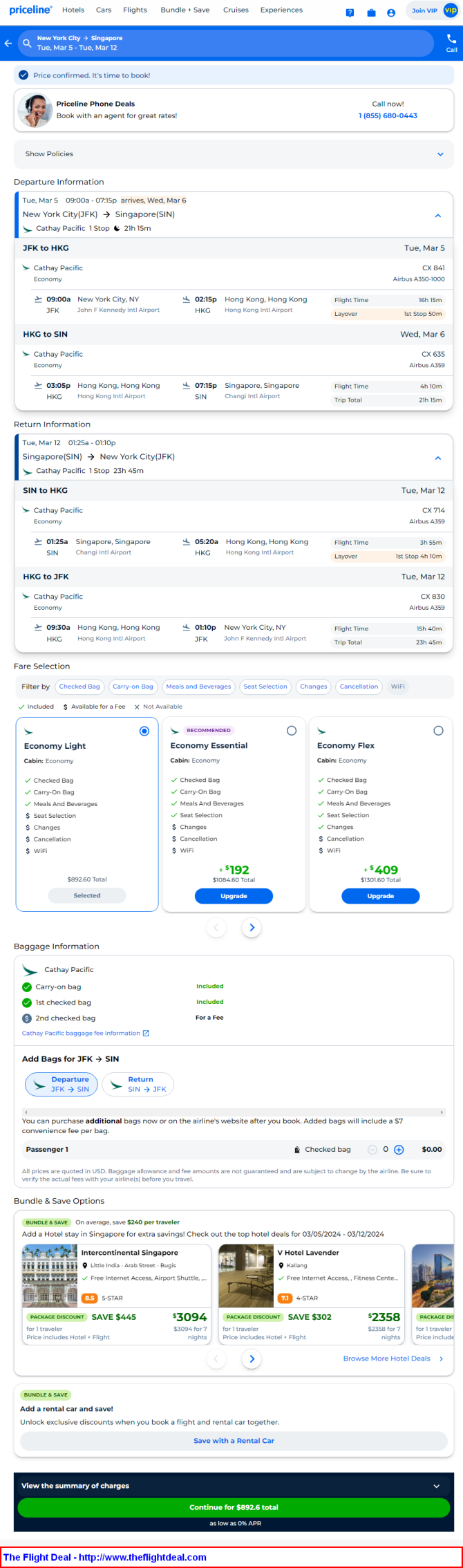Click Join VIP button
This screenshot has height=1568, width=463.
click(424, 10)
